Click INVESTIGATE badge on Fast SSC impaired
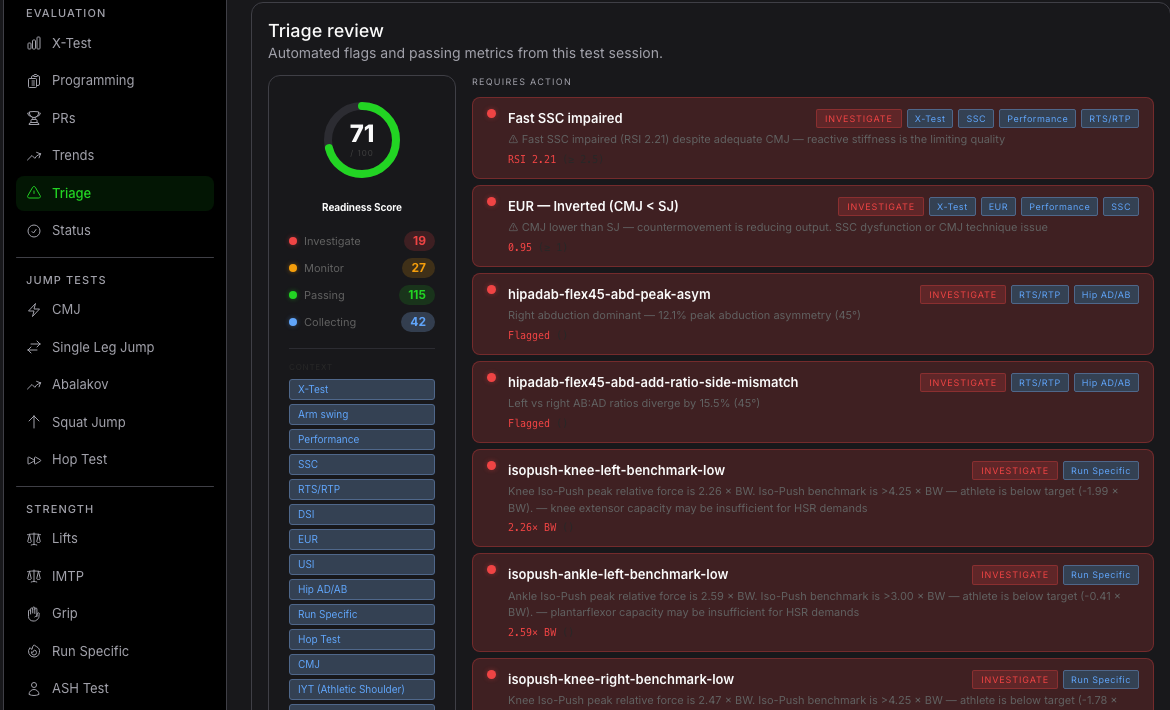 pos(858,119)
